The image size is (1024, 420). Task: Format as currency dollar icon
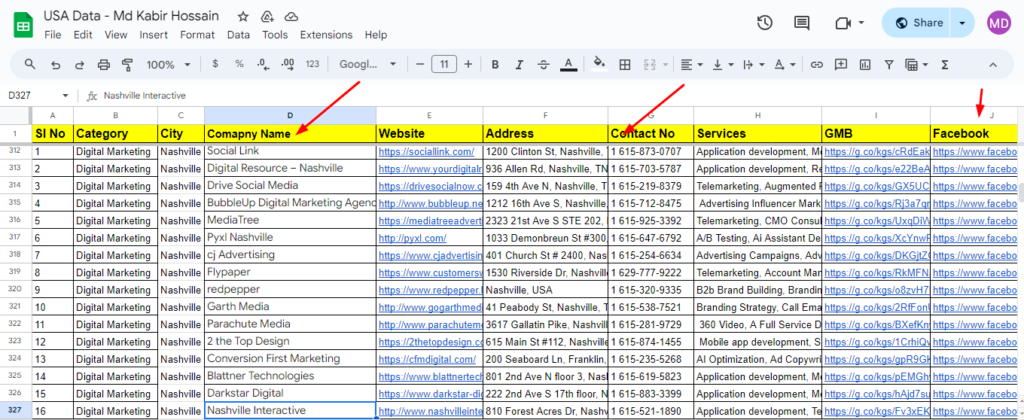(x=216, y=64)
